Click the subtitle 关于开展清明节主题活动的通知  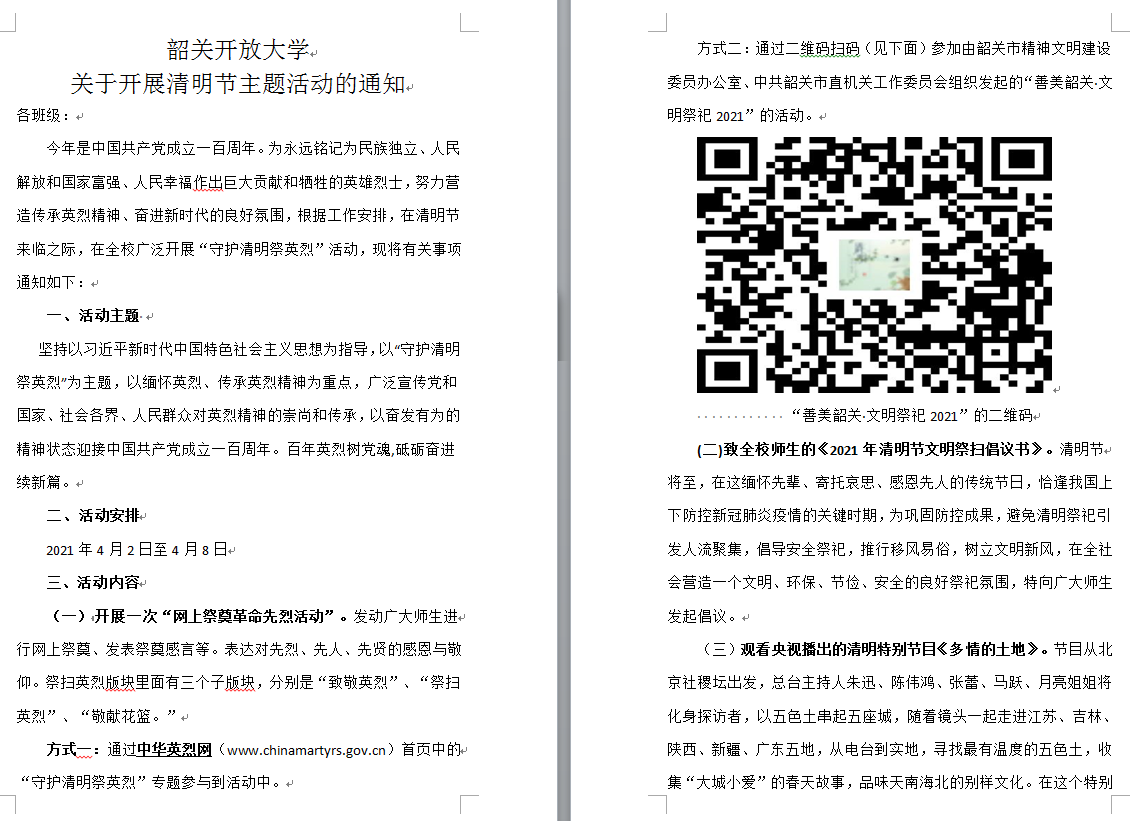(237, 83)
